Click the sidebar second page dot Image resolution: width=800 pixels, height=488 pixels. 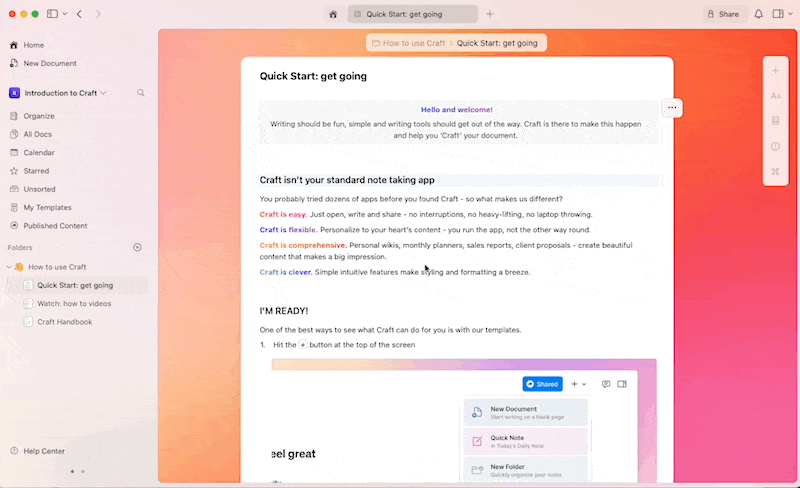coord(83,472)
